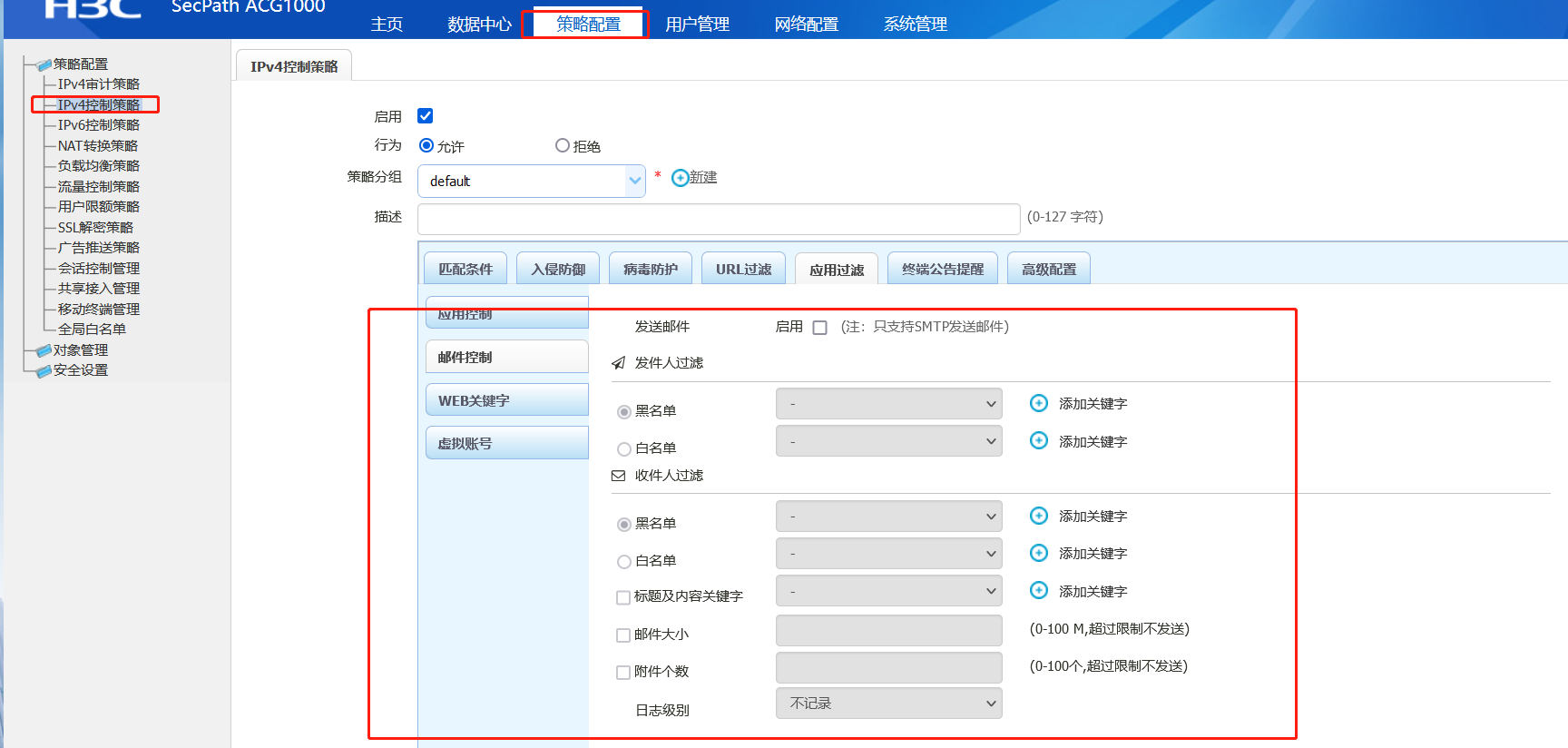
Task: Enable the 发送邮件 checkbox
Action: point(819,328)
